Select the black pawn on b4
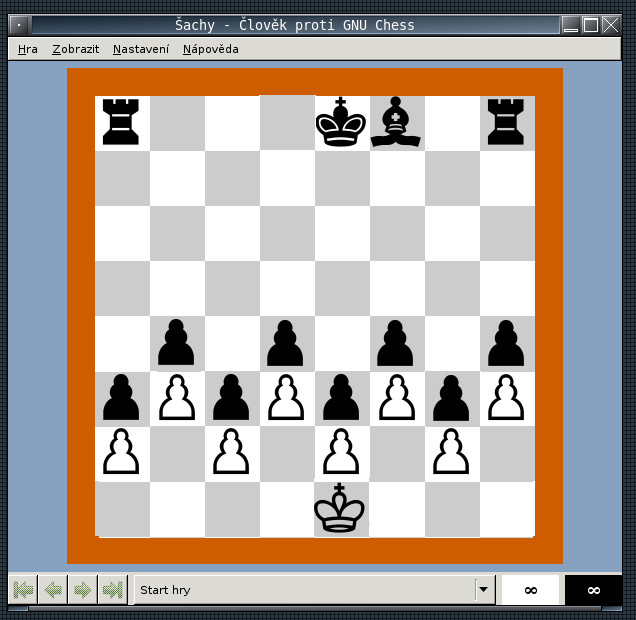 tap(176, 343)
